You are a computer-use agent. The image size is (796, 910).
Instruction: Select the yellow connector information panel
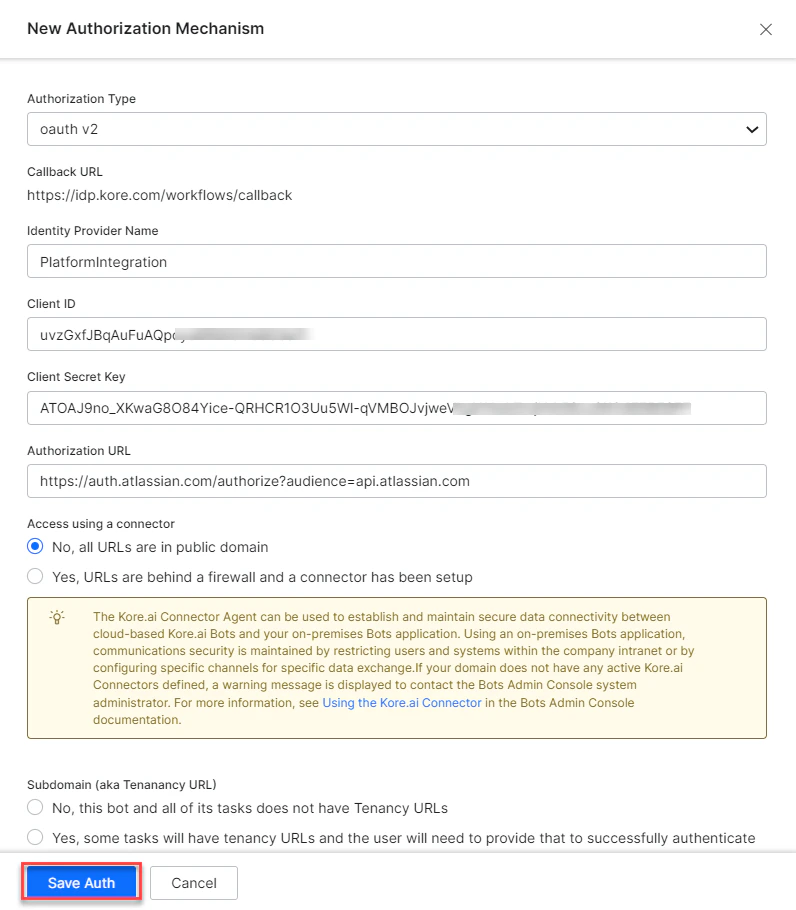point(397,668)
